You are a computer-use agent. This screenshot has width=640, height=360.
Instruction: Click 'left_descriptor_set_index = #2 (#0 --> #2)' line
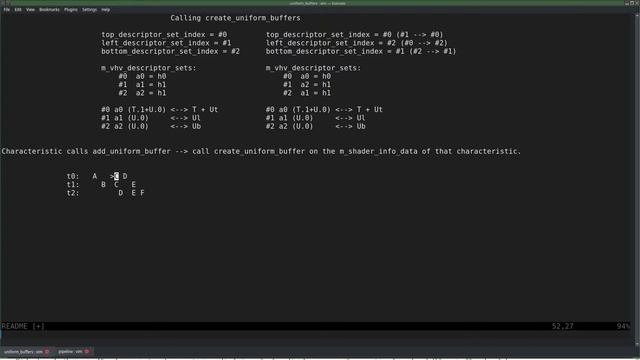point(357,43)
